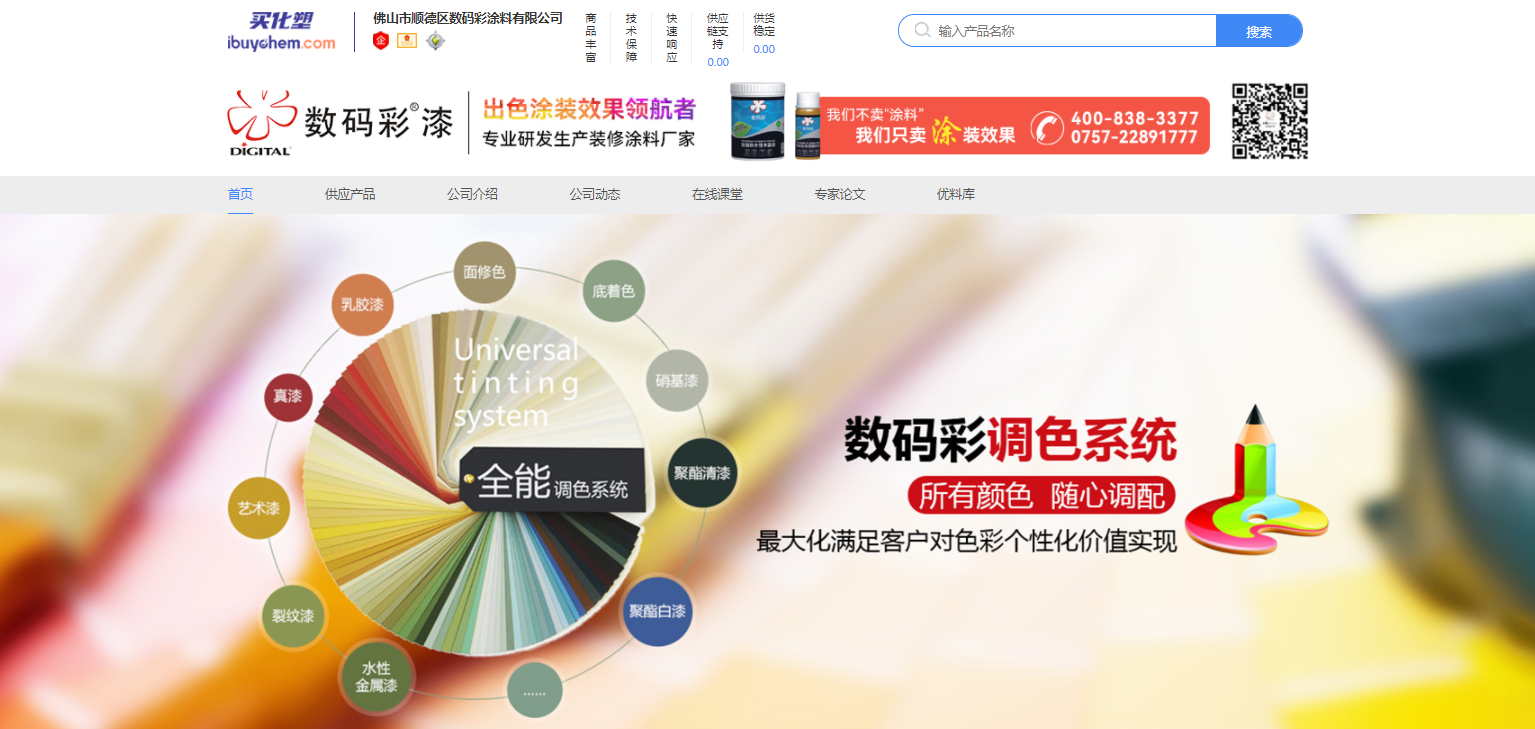Click the 聚酯清漆 dark circle

(x=702, y=472)
